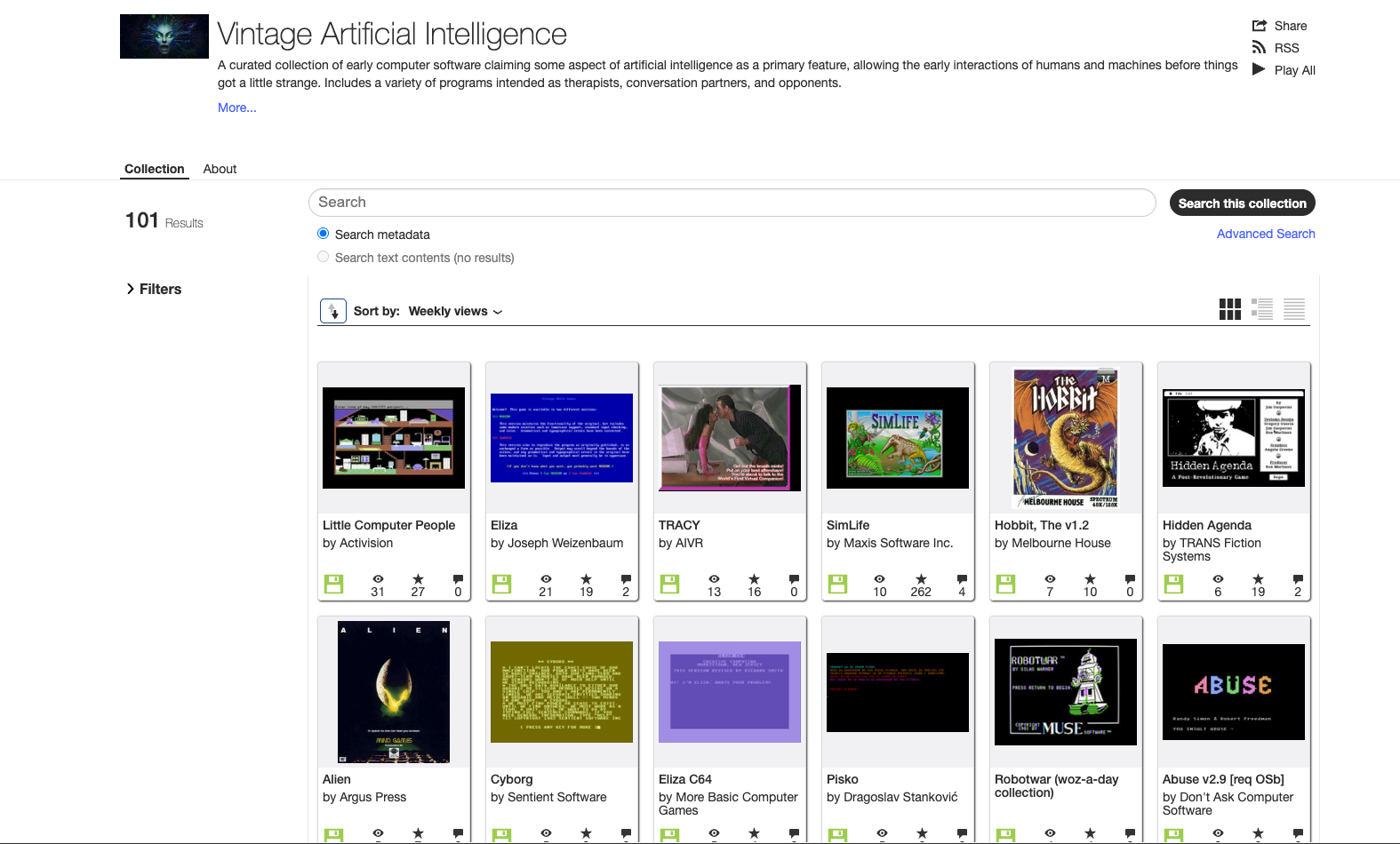Click the 'by Melbourne House' creator text

pyautogui.click(x=1052, y=543)
